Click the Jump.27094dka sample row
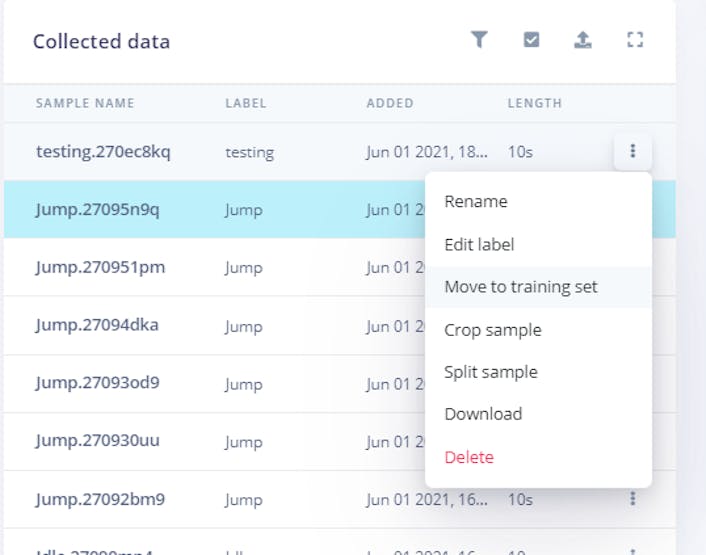This screenshot has width=706, height=555. point(97,325)
